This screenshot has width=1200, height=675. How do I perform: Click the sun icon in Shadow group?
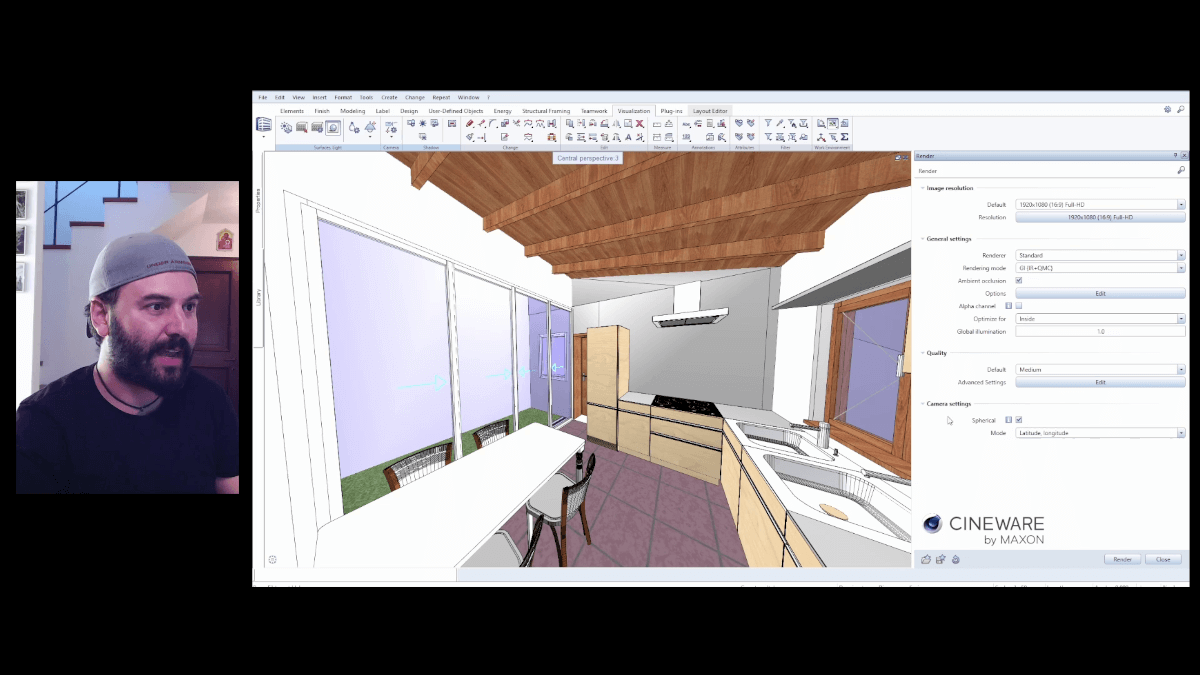coord(422,124)
